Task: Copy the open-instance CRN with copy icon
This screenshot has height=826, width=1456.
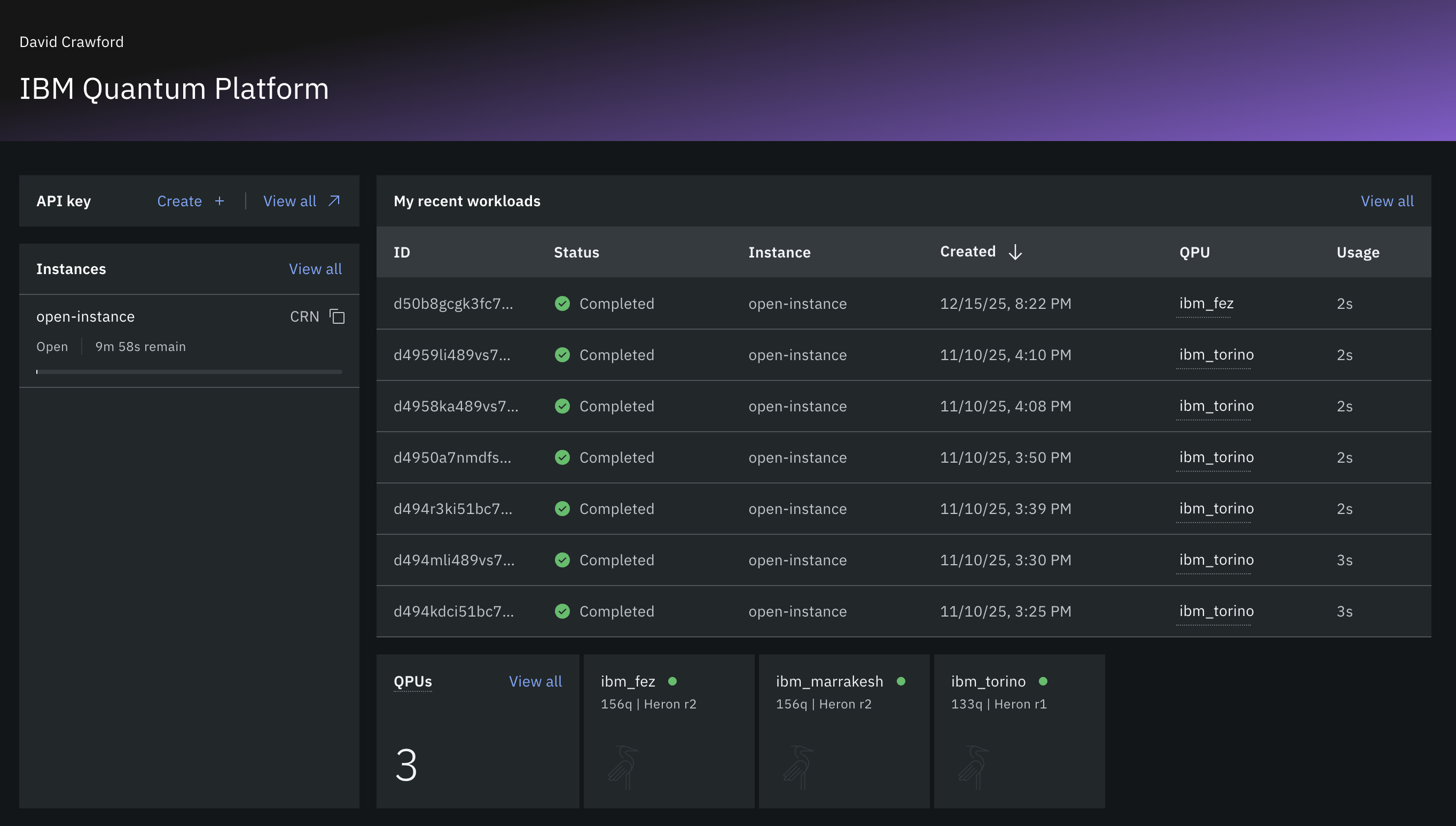Action: (338, 316)
